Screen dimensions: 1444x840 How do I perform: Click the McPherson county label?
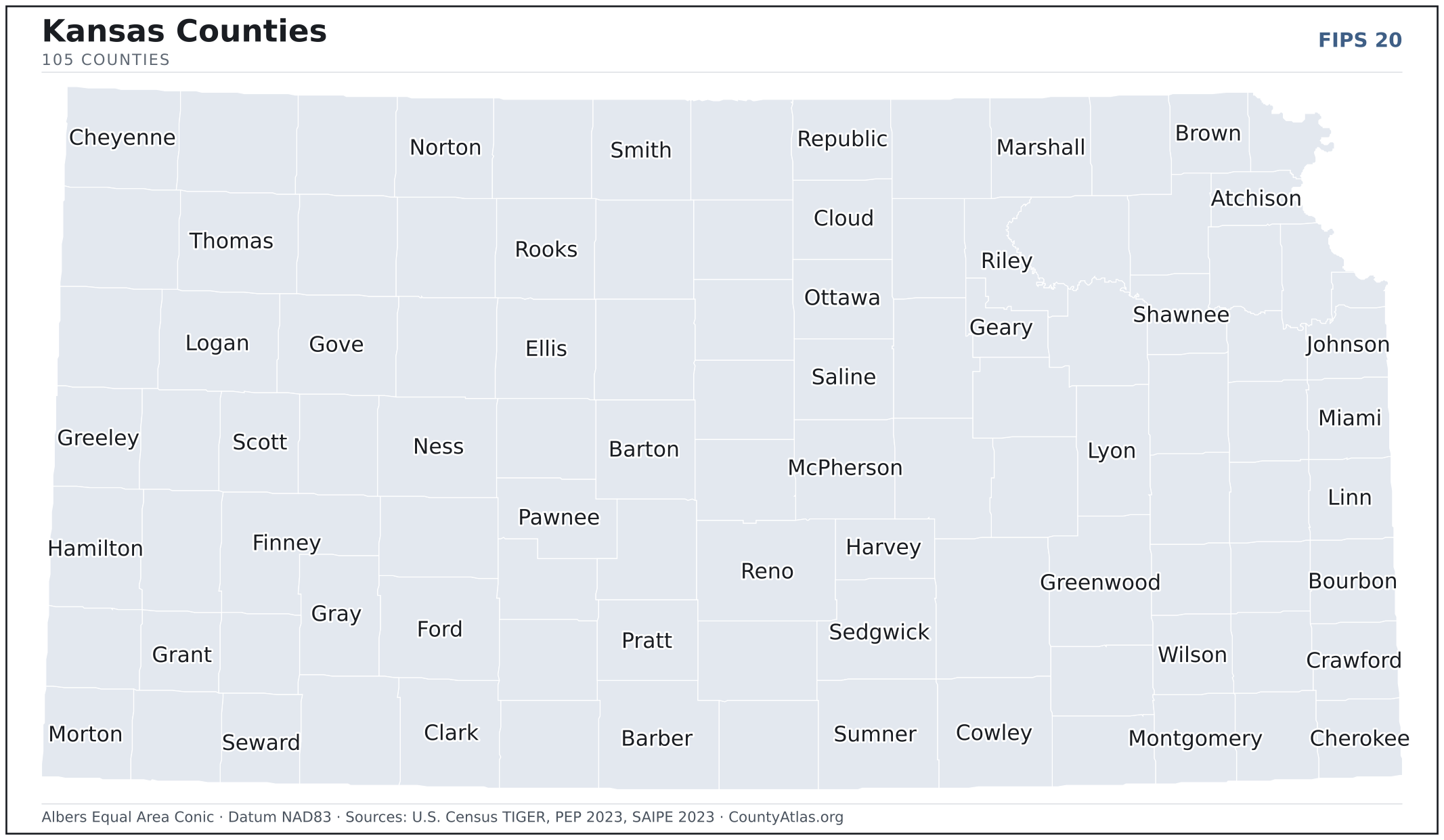coord(845,468)
